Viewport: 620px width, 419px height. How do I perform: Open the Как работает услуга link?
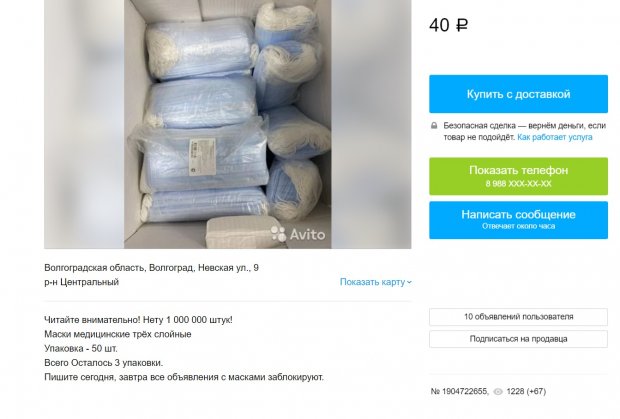point(555,137)
